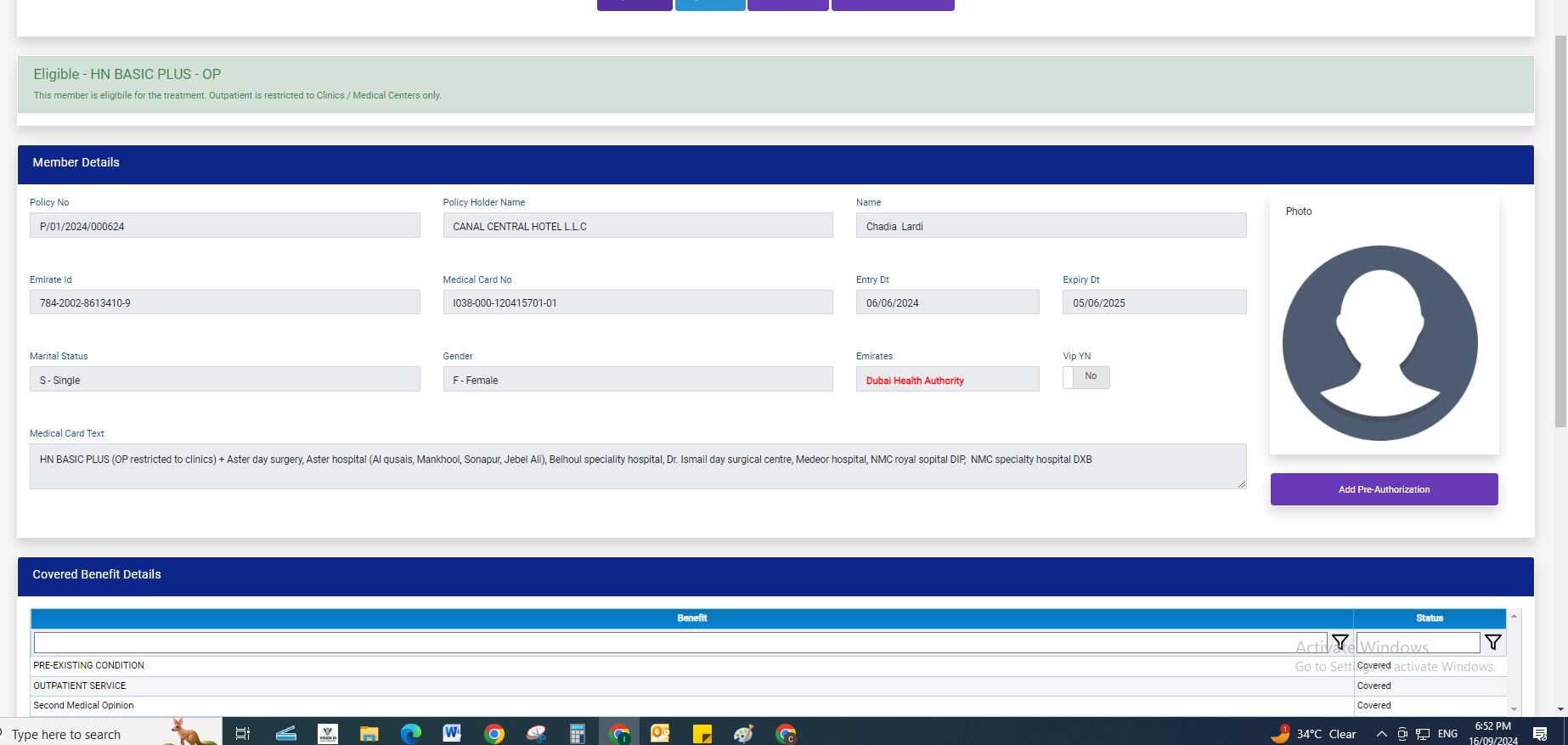Click the Entry Dt field
The image size is (1568, 745).
click(948, 302)
